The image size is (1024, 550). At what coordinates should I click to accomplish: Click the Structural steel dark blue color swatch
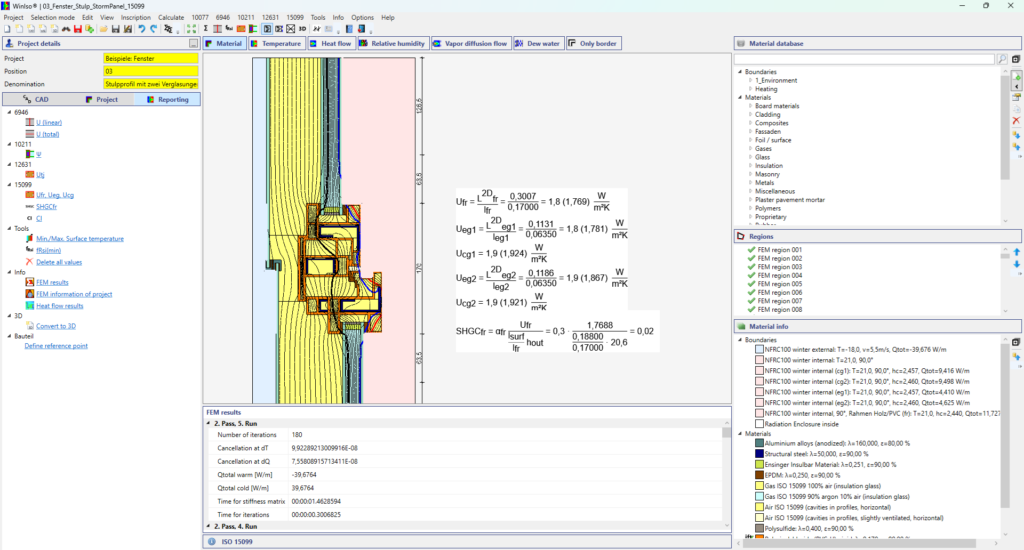click(760, 453)
